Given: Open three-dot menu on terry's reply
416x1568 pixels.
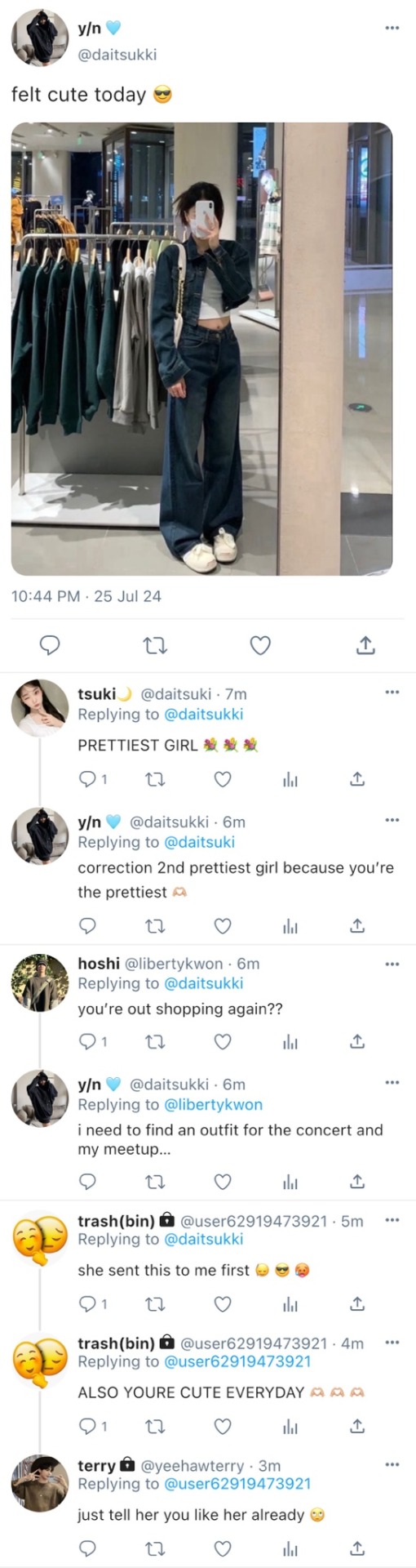Looking at the screenshot, I should tap(392, 1464).
